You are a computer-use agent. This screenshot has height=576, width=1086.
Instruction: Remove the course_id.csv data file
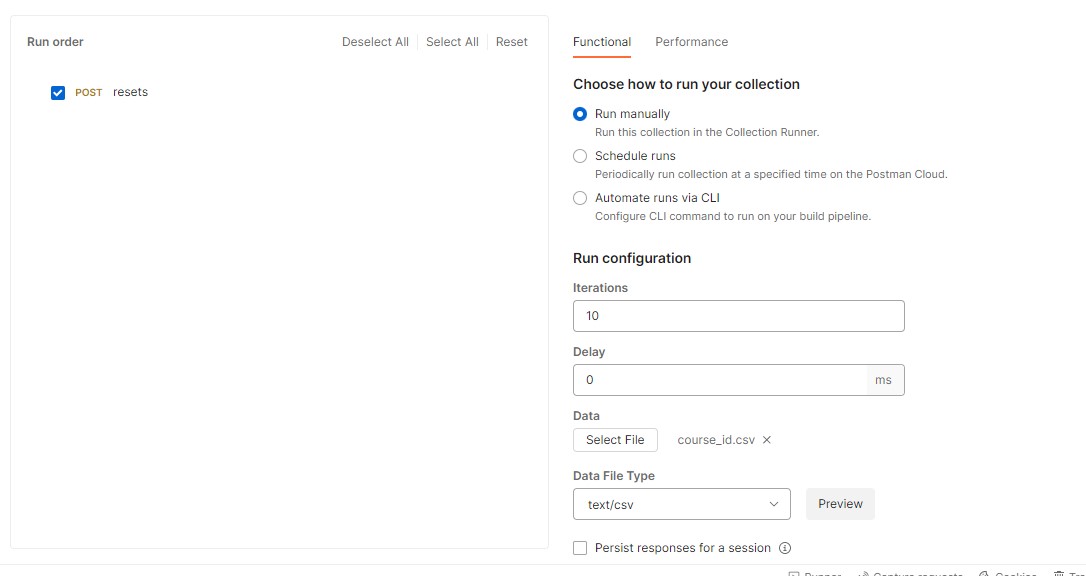coord(767,440)
